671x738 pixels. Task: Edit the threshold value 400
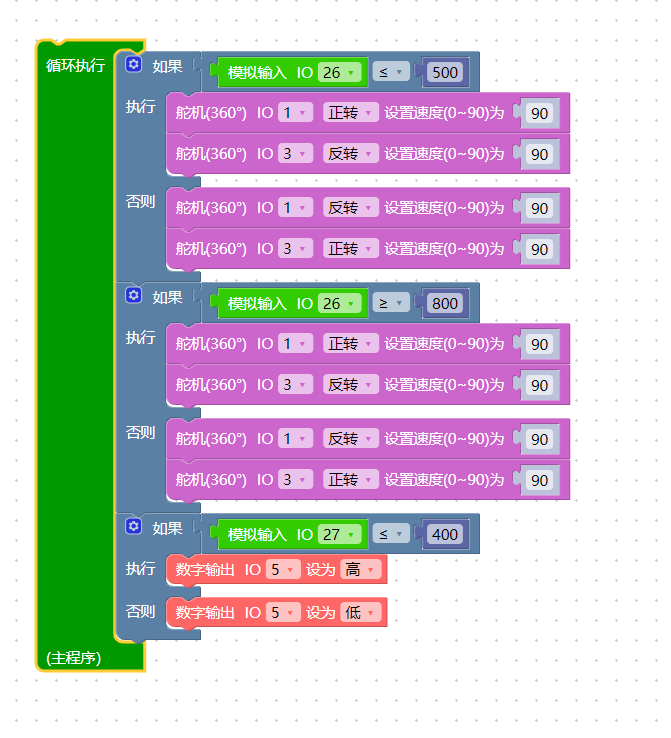445,535
